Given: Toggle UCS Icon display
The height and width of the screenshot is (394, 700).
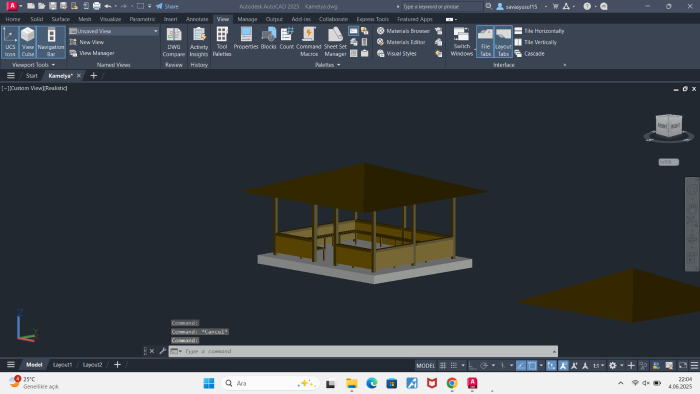Looking at the screenshot, I should 10,42.
